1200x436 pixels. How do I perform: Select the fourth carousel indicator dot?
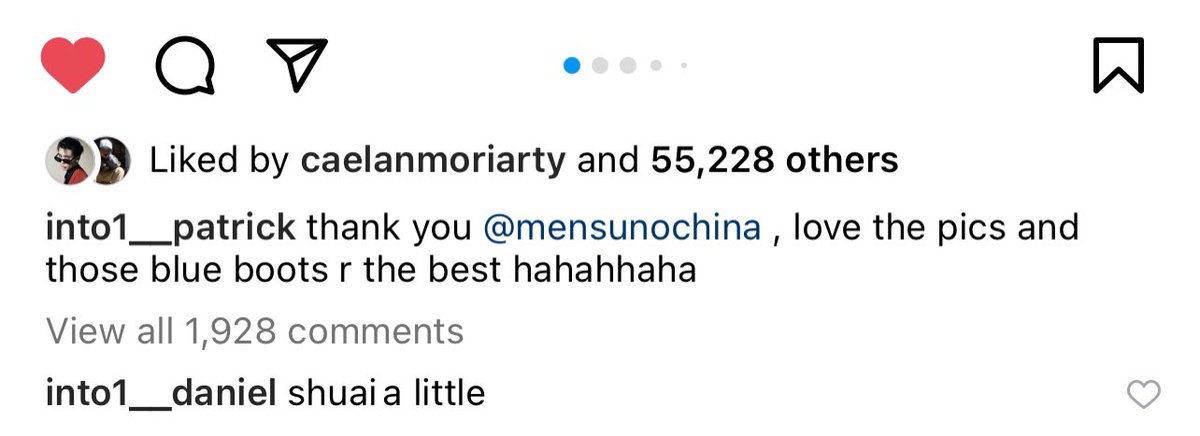click(x=656, y=66)
